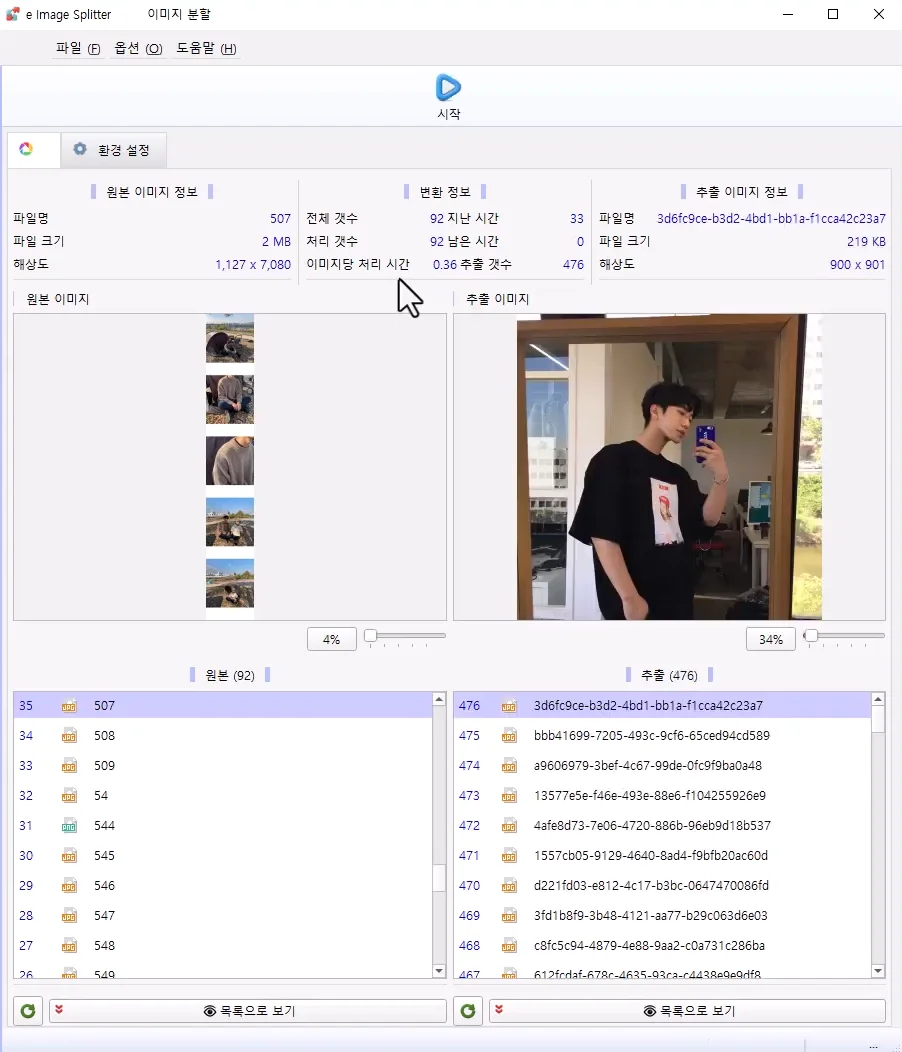Image resolution: width=902 pixels, height=1052 pixels.
Task: Select extracted file 13577e5e-f46e-493e-88e6-f104255926e9
Action: [x=662, y=795]
